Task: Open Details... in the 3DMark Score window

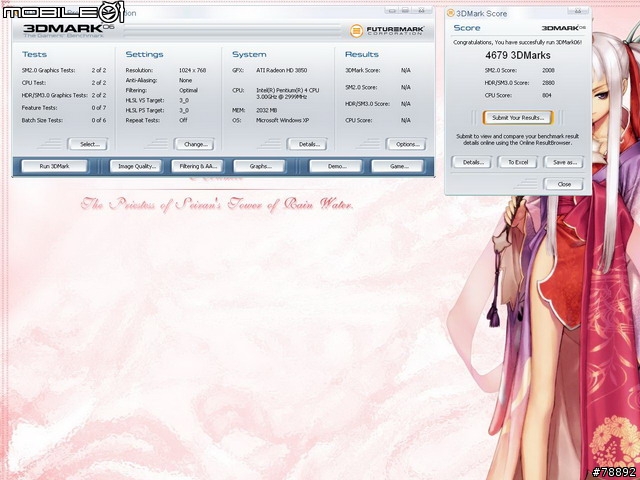Action: 471,162
